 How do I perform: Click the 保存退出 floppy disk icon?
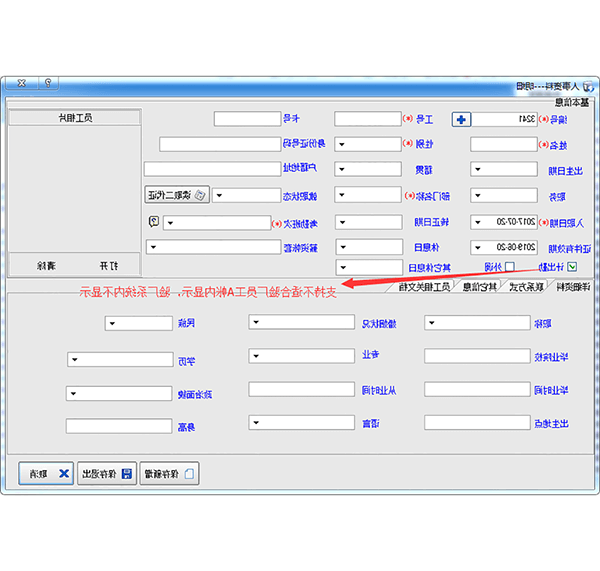(127, 473)
